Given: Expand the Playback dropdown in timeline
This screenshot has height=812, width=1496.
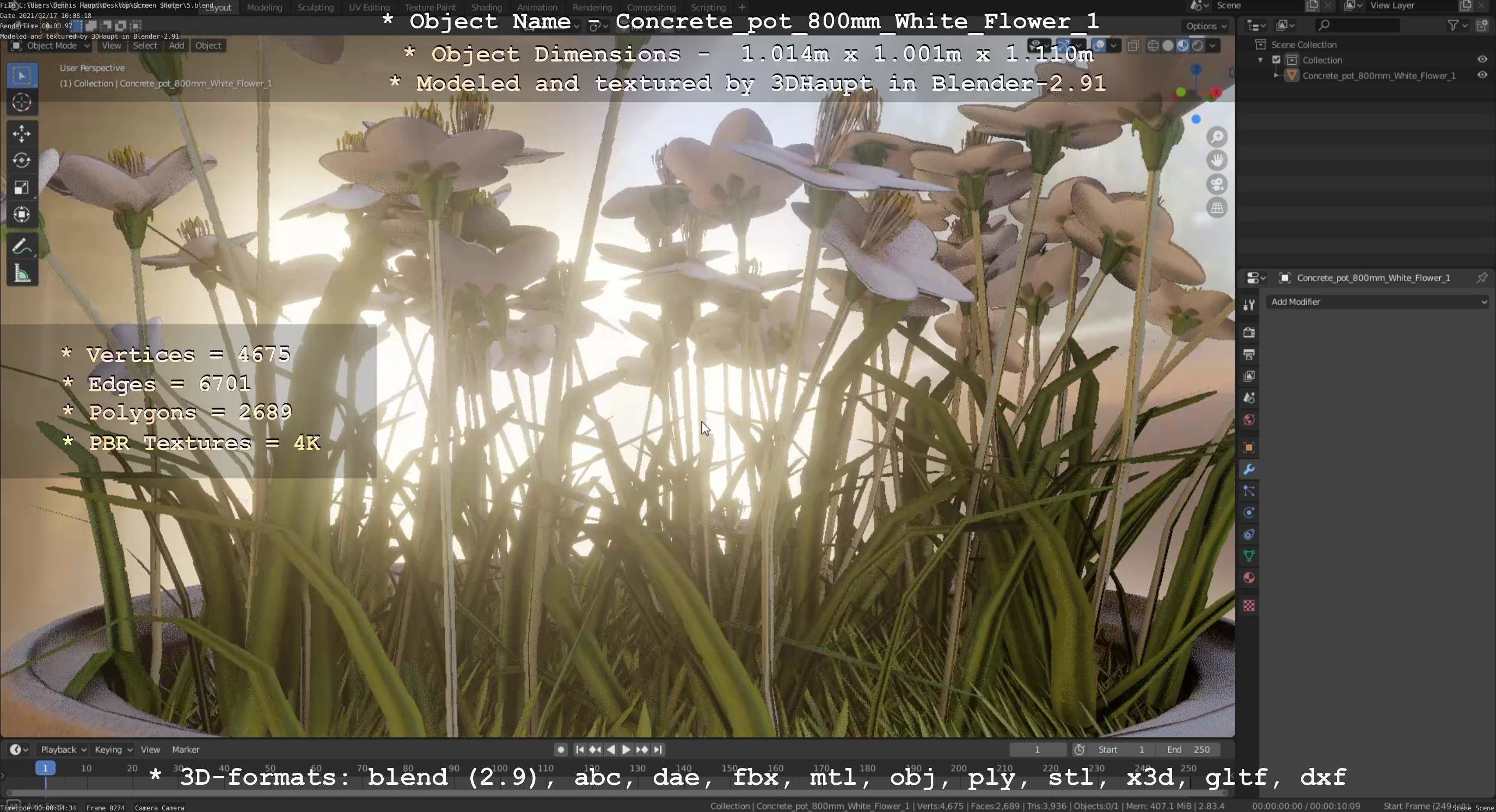Looking at the screenshot, I should pyautogui.click(x=63, y=749).
